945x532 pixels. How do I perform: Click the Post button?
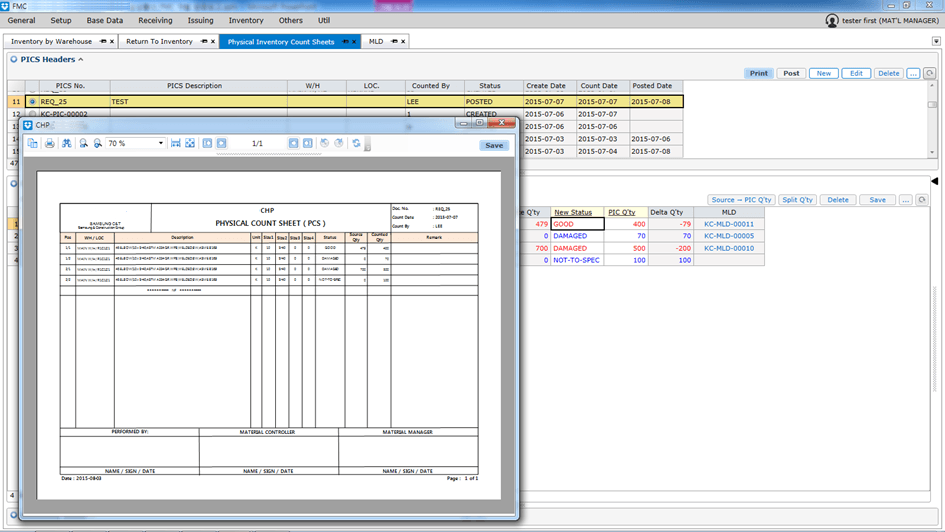791,73
